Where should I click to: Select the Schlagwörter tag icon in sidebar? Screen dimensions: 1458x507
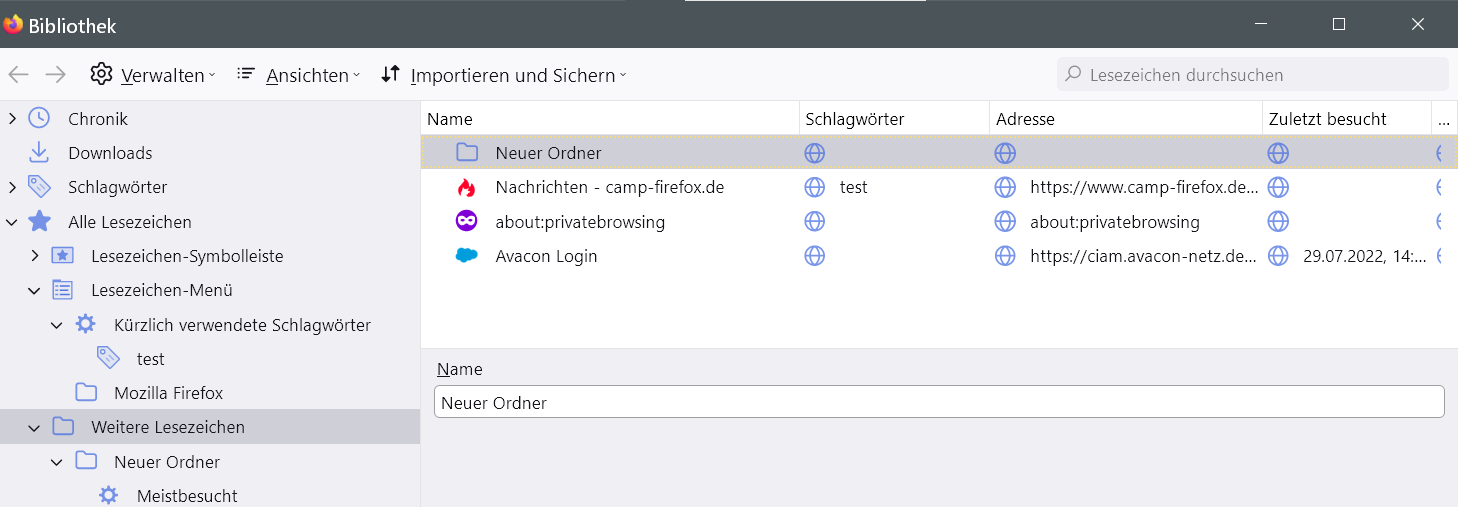pyautogui.click(x=39, y=187)
